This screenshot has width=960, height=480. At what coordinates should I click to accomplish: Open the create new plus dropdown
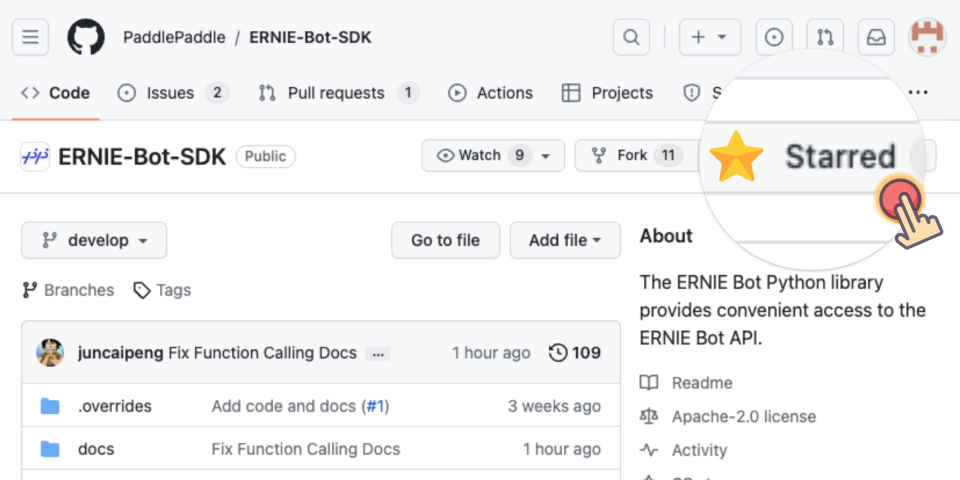(710, 37)
